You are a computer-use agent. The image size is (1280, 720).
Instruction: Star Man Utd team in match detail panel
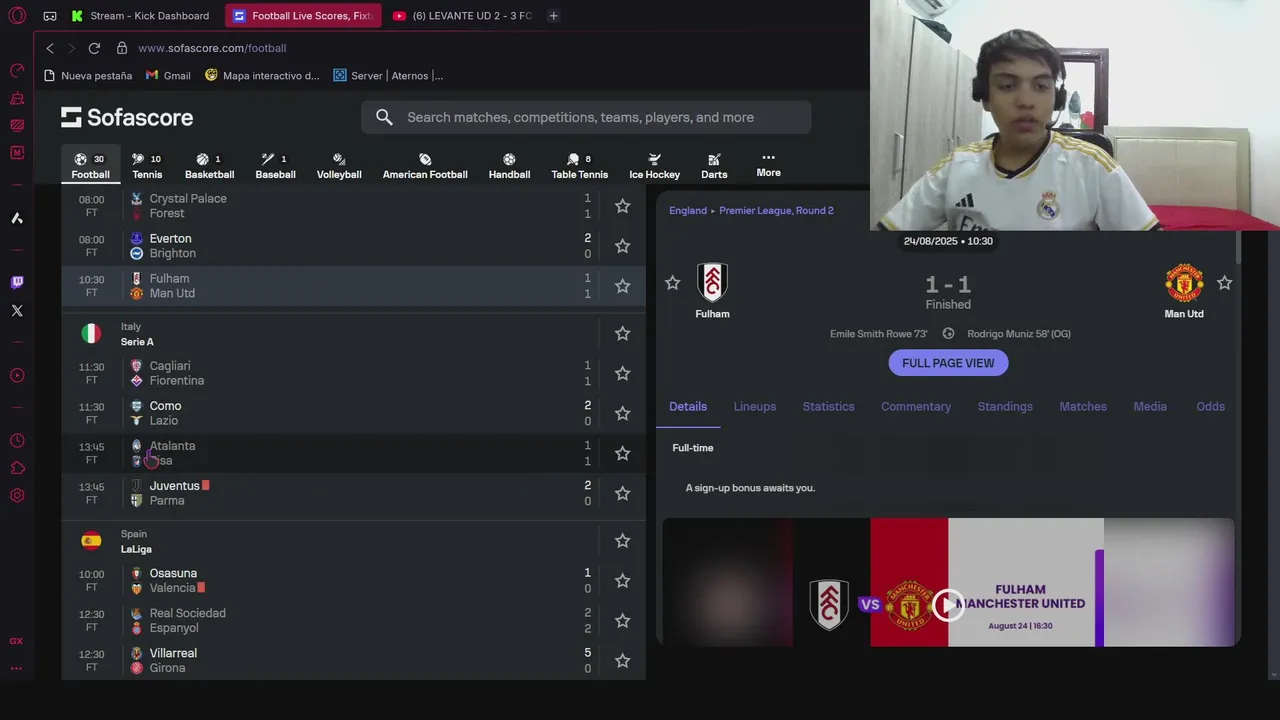[x=1224, y=283]
